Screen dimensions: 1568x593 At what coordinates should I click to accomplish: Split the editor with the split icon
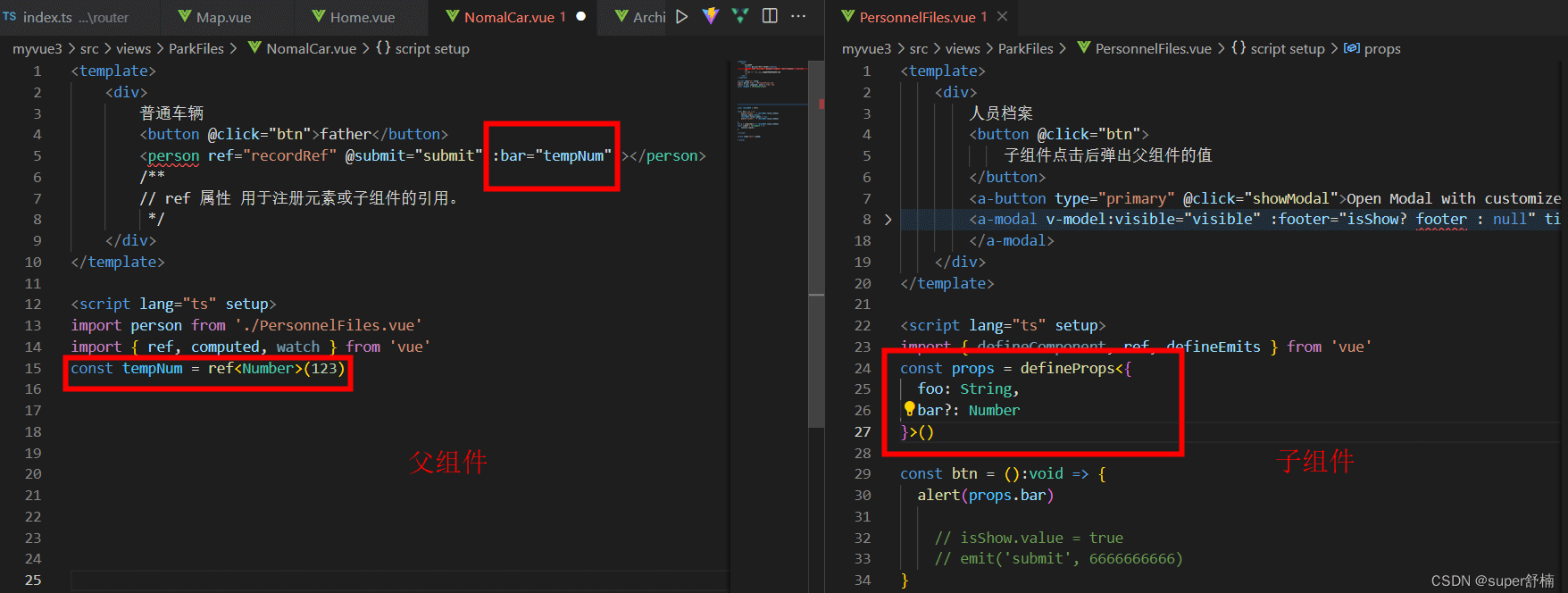(770, 16)
